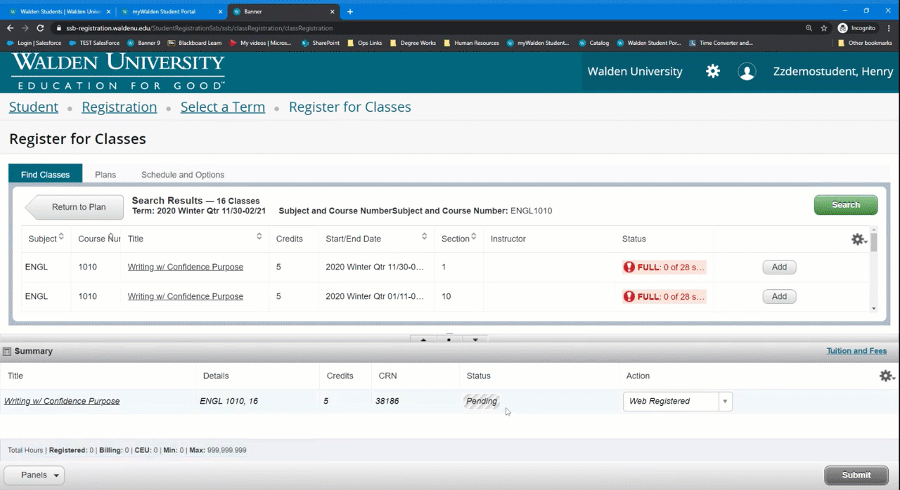Open Summary panel settings gear
The width and height of the screenshot is (900, 490).
coord(886,376)
